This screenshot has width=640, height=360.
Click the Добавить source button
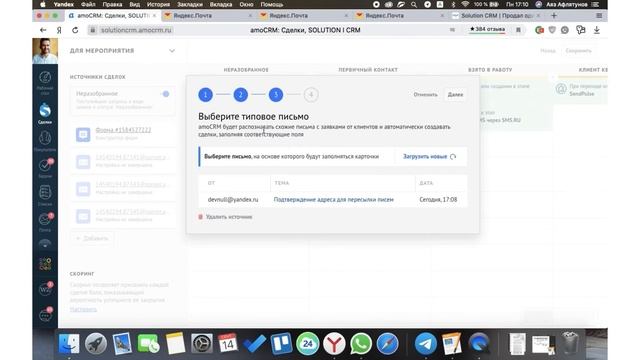(x=92, y=238)
